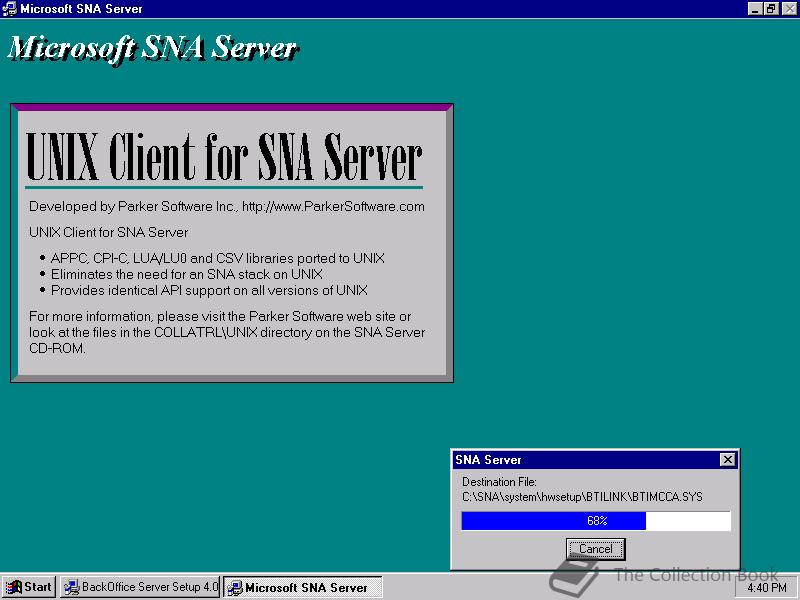Click the ParkerSoftware.com URL text
This screenshot has width=800, height=600.
[333, 207]
